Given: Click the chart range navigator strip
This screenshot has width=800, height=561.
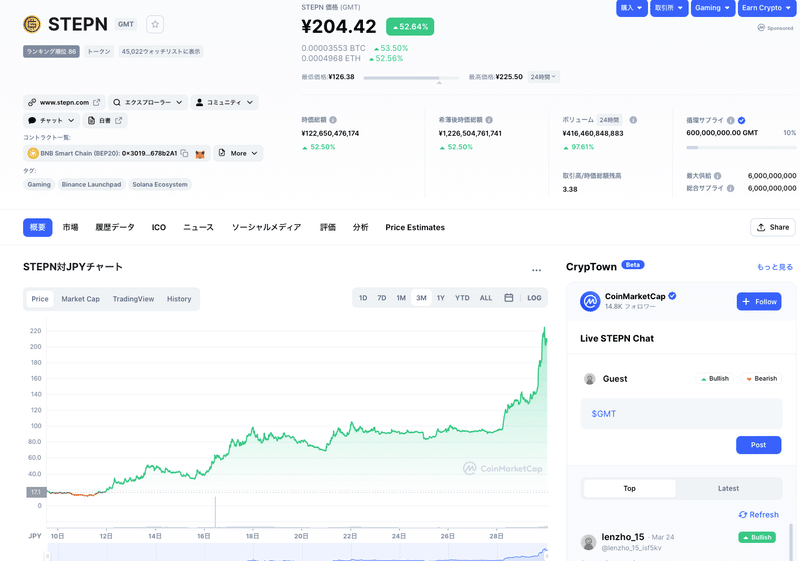Looking at the screenshot, I should click(x=297, y=553).
